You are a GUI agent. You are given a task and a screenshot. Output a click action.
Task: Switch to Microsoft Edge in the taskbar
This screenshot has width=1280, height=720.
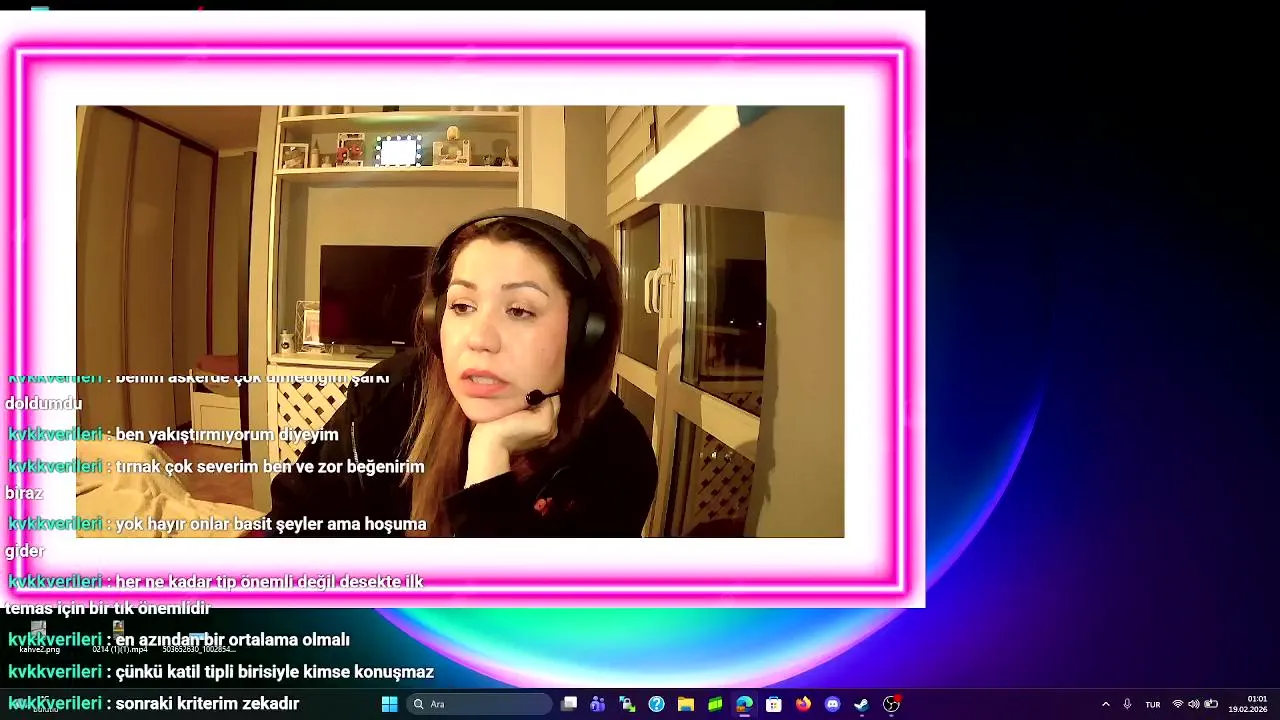744,704
